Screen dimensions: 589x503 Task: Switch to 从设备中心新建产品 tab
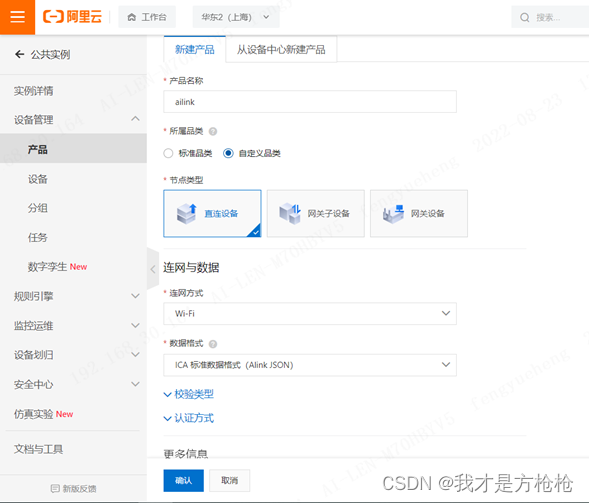coord(281,49)
